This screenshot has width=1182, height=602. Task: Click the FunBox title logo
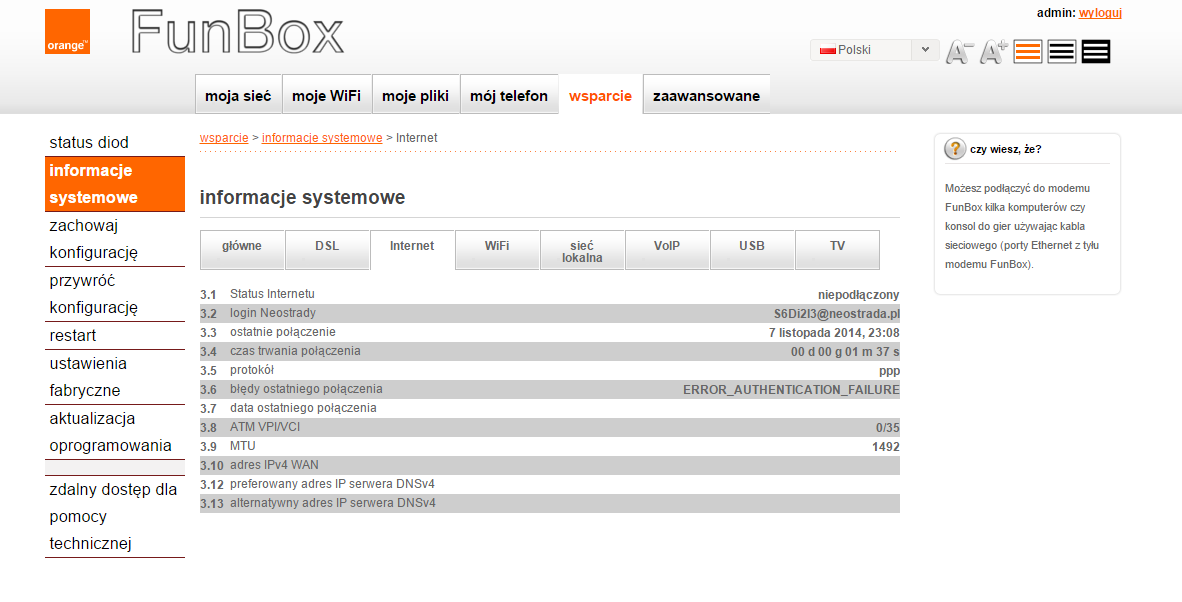237,32
